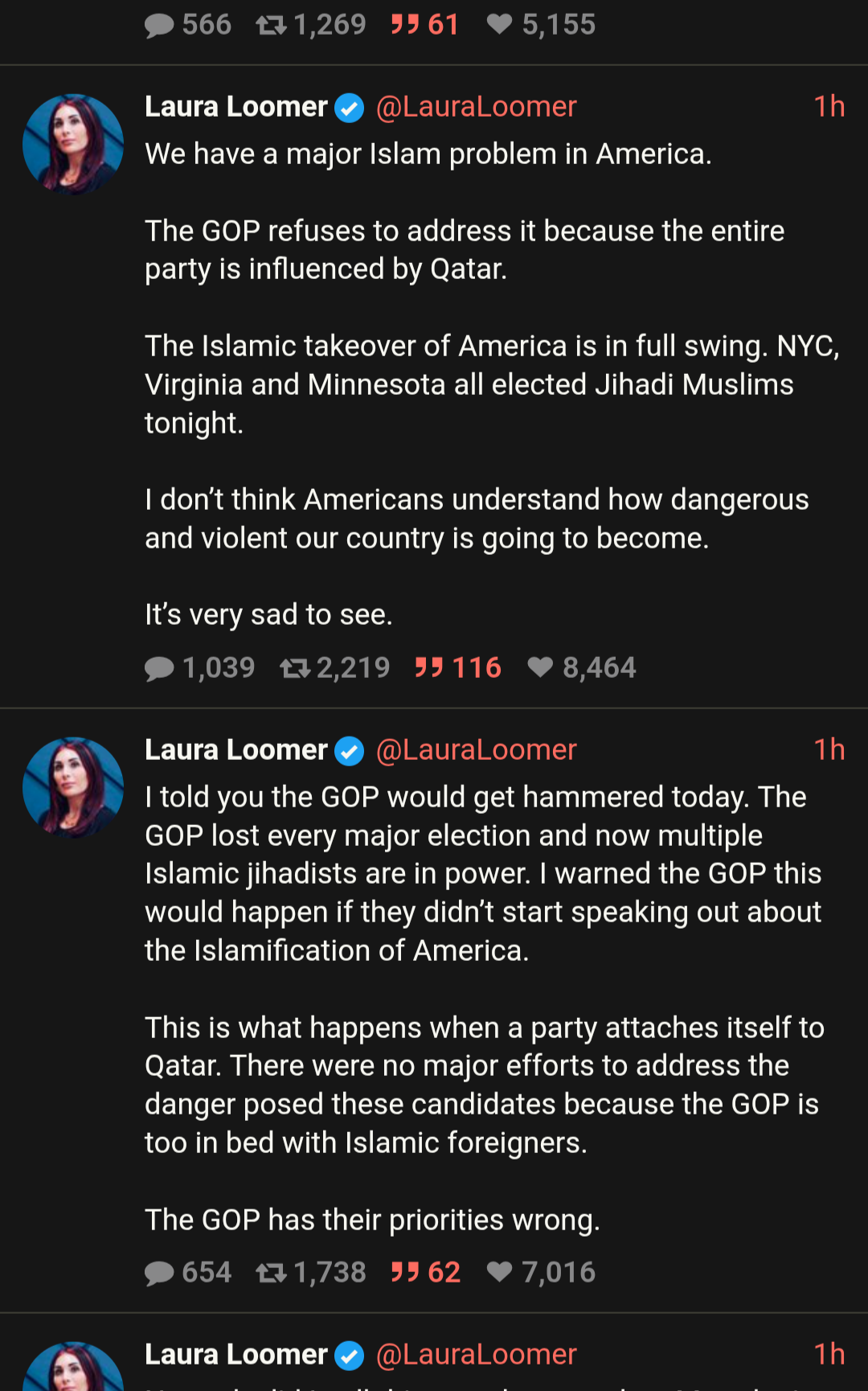Image resolution: width=868 pixels, height=1391 pixels.
Task: Open avatar on 'GOP would get hammered' post
Action: (73, 788)
